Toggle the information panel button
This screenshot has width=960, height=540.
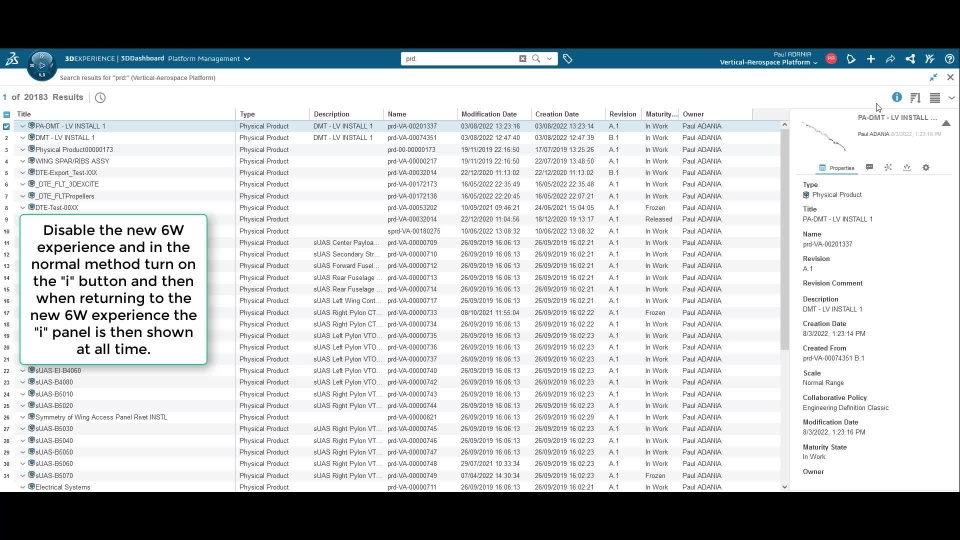tap(897, 97)
